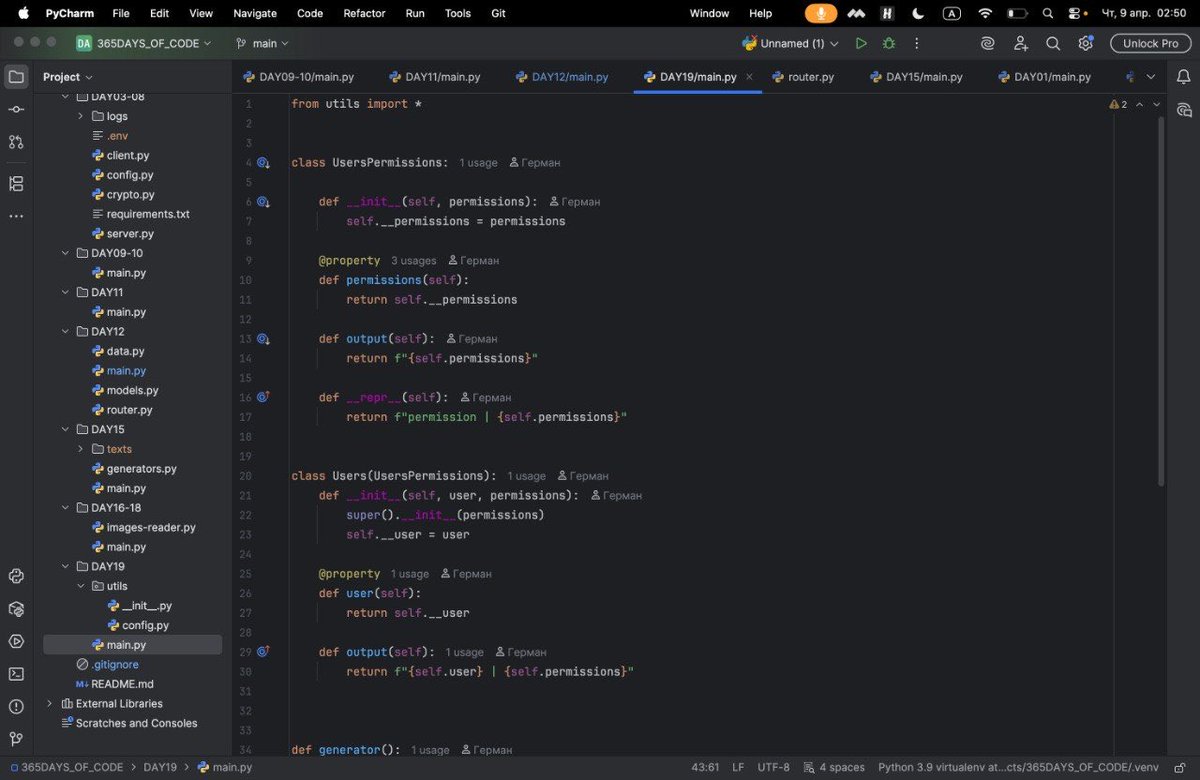The height and width of the screenshot is (780, 1200).
Task: Click the warnings indicator showing 2
Action: point(1118,104)
